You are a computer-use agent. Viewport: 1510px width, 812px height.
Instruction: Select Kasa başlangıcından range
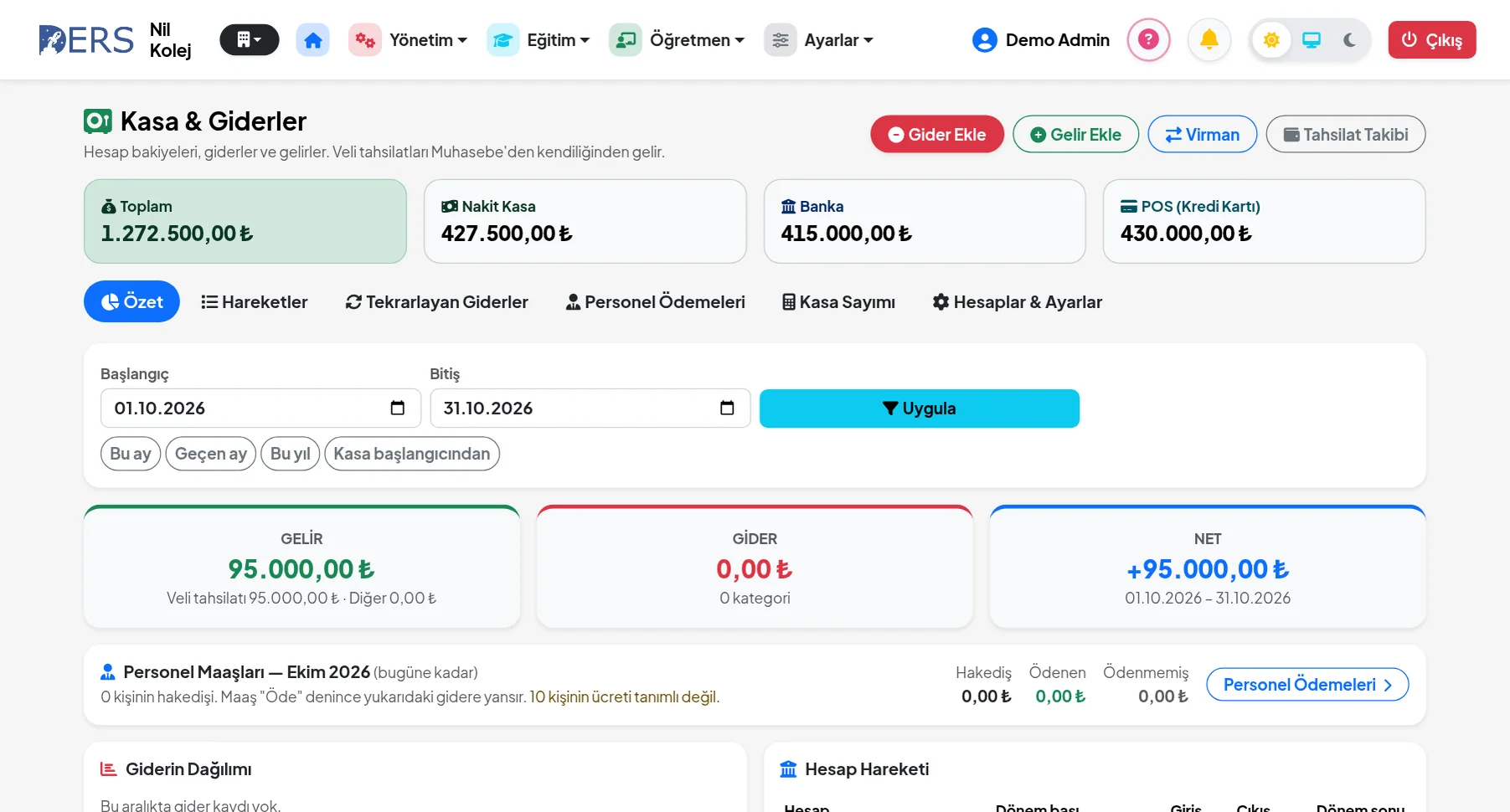click(x=412, y=454)
